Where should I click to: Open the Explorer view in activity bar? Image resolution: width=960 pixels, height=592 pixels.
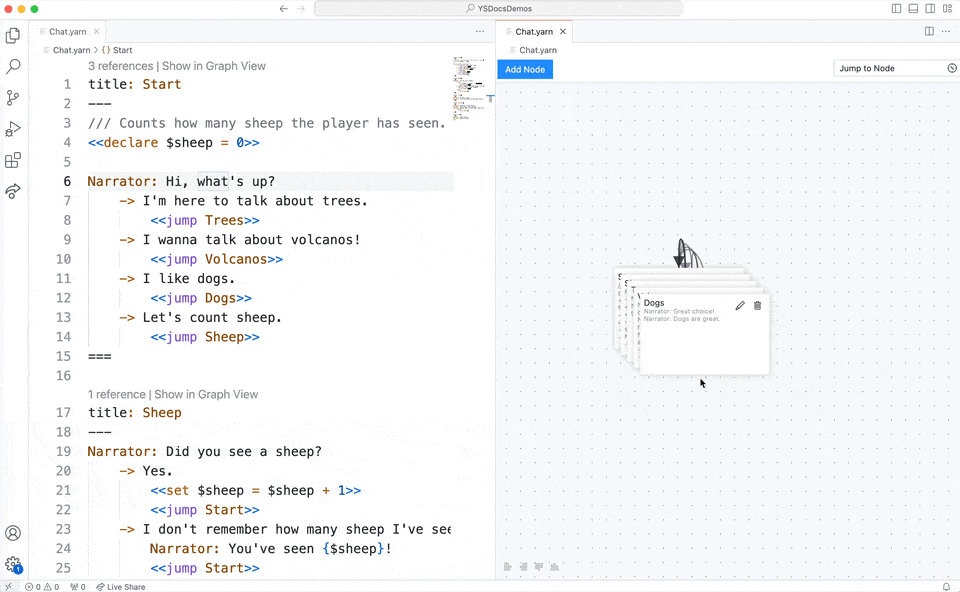tap(13, 36)
